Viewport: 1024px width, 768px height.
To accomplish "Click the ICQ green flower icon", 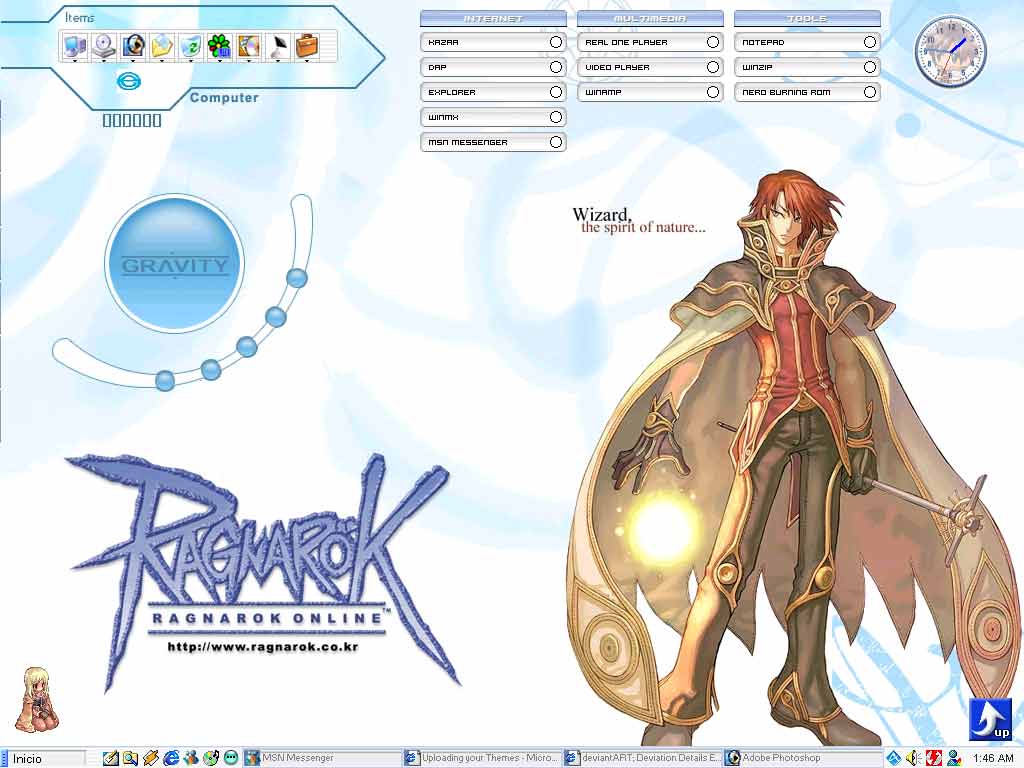I will point(219,46).
